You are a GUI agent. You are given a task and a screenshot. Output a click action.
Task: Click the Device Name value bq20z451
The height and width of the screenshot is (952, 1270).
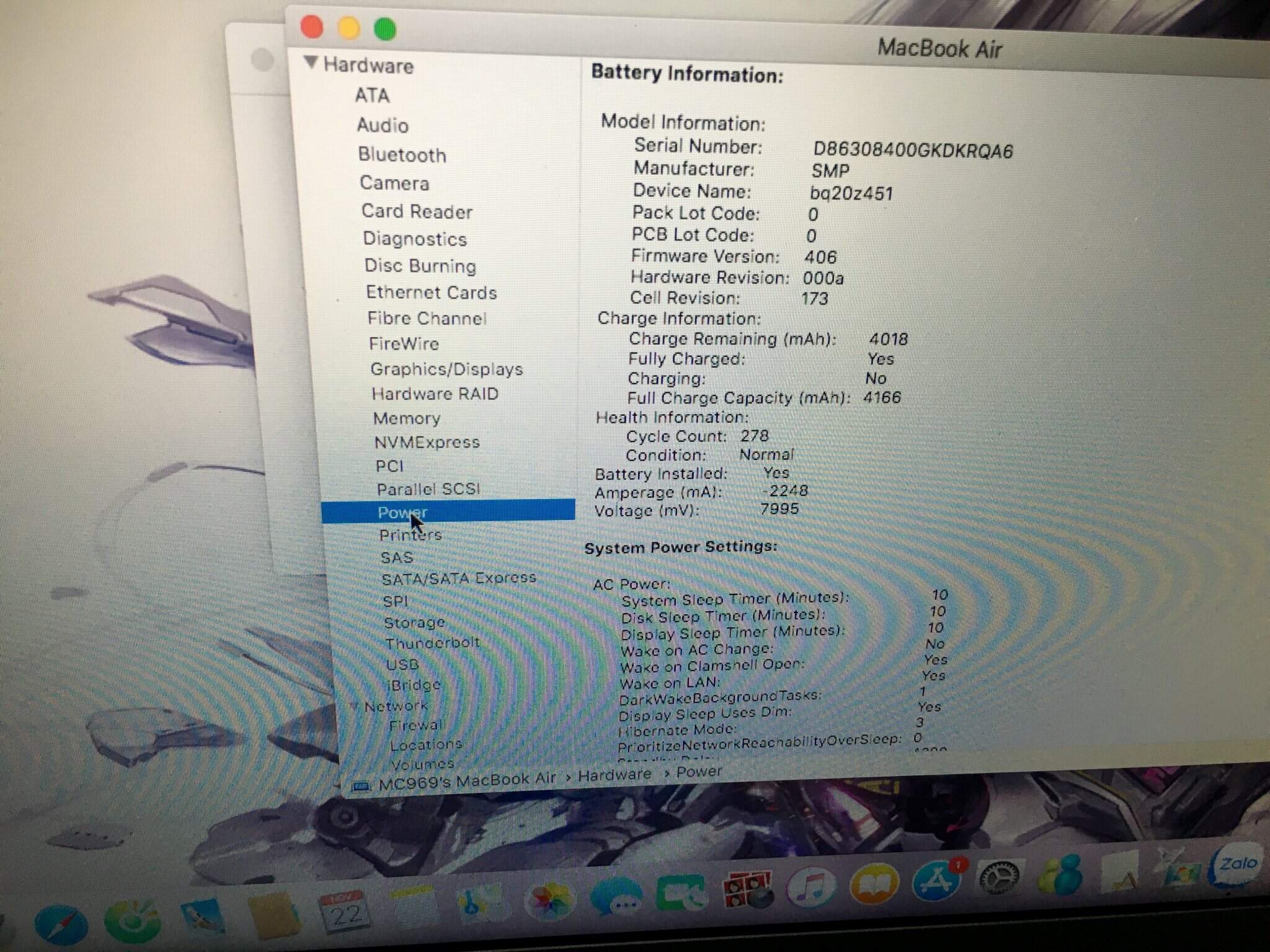(x=851, y=193)
